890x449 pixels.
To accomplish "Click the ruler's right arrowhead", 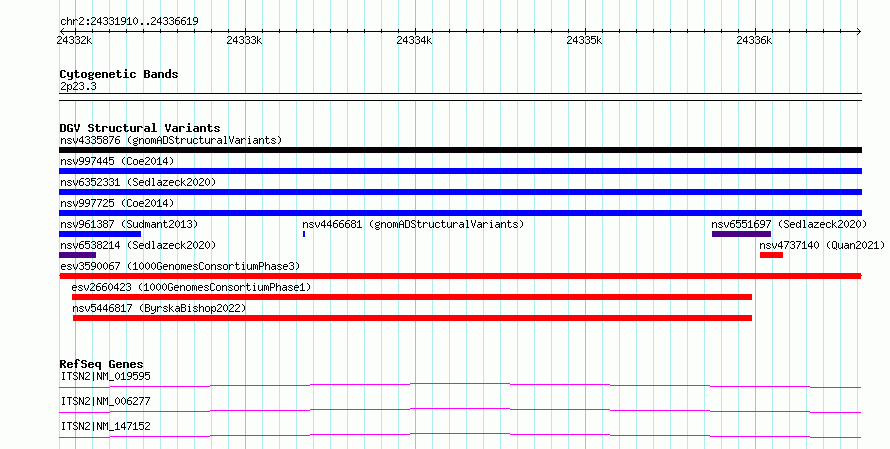I will [859, 32].
